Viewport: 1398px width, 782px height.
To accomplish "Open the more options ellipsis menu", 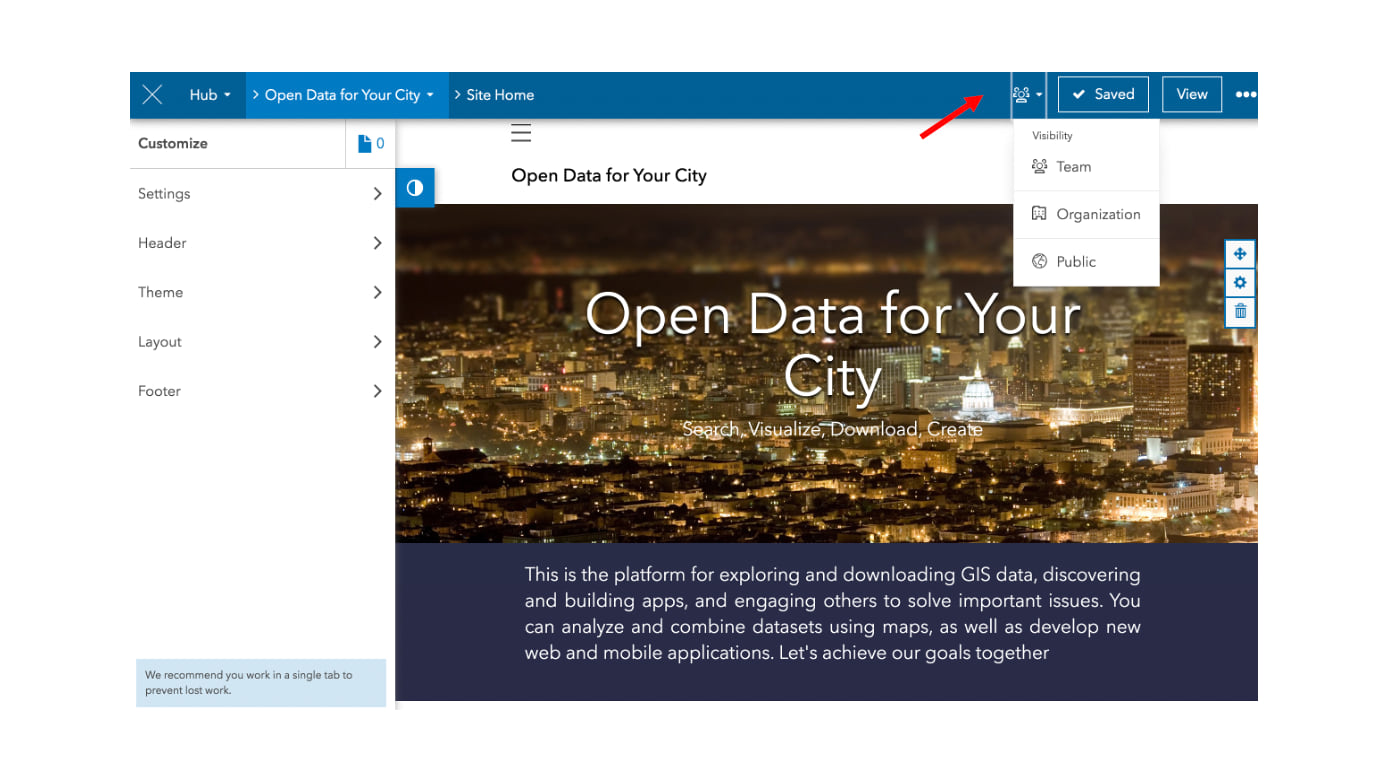I will [x=1245, y=95].
